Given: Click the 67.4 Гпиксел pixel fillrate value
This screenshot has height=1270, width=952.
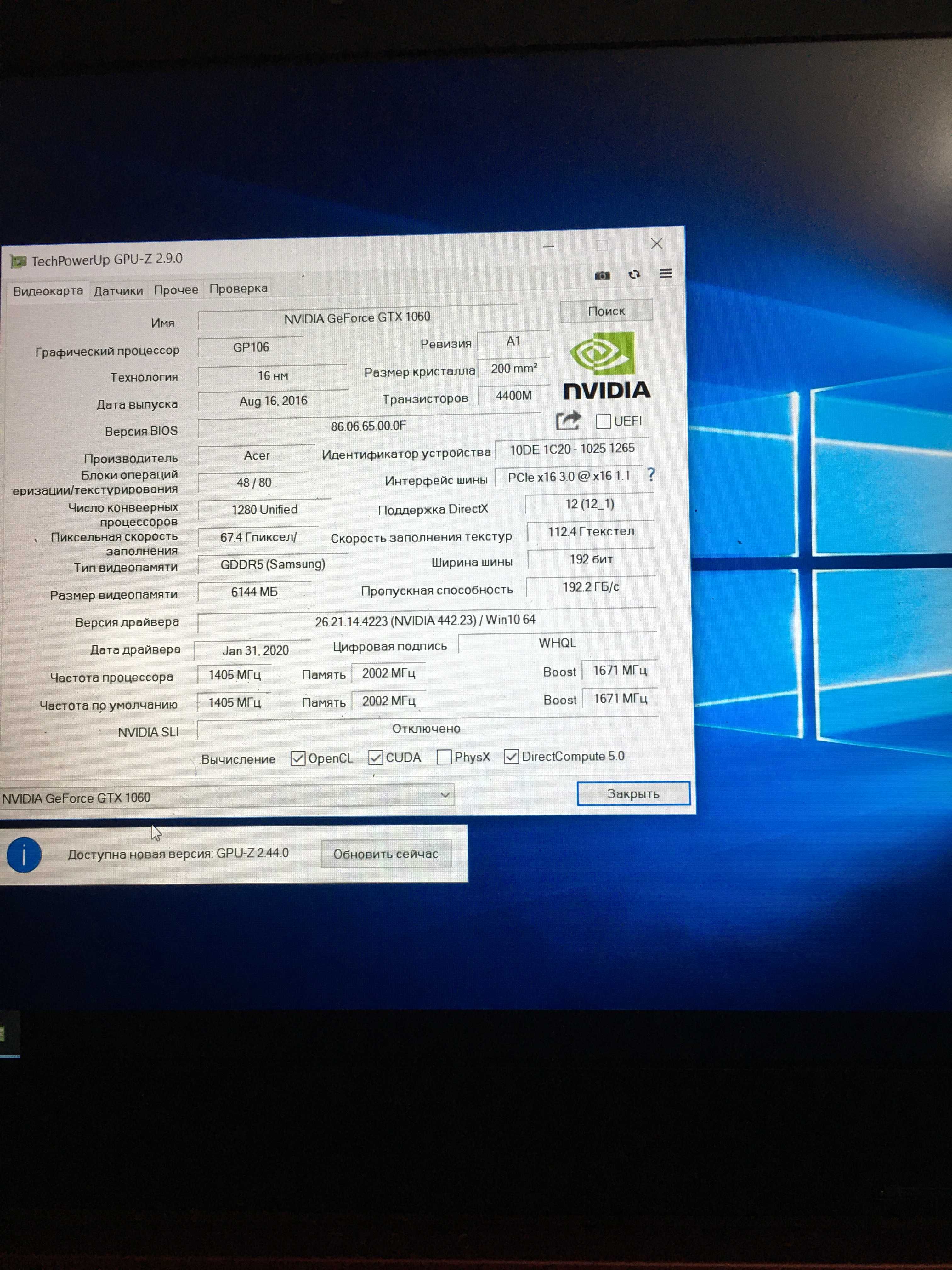Looking at the screenshot, I should point(258,537).
